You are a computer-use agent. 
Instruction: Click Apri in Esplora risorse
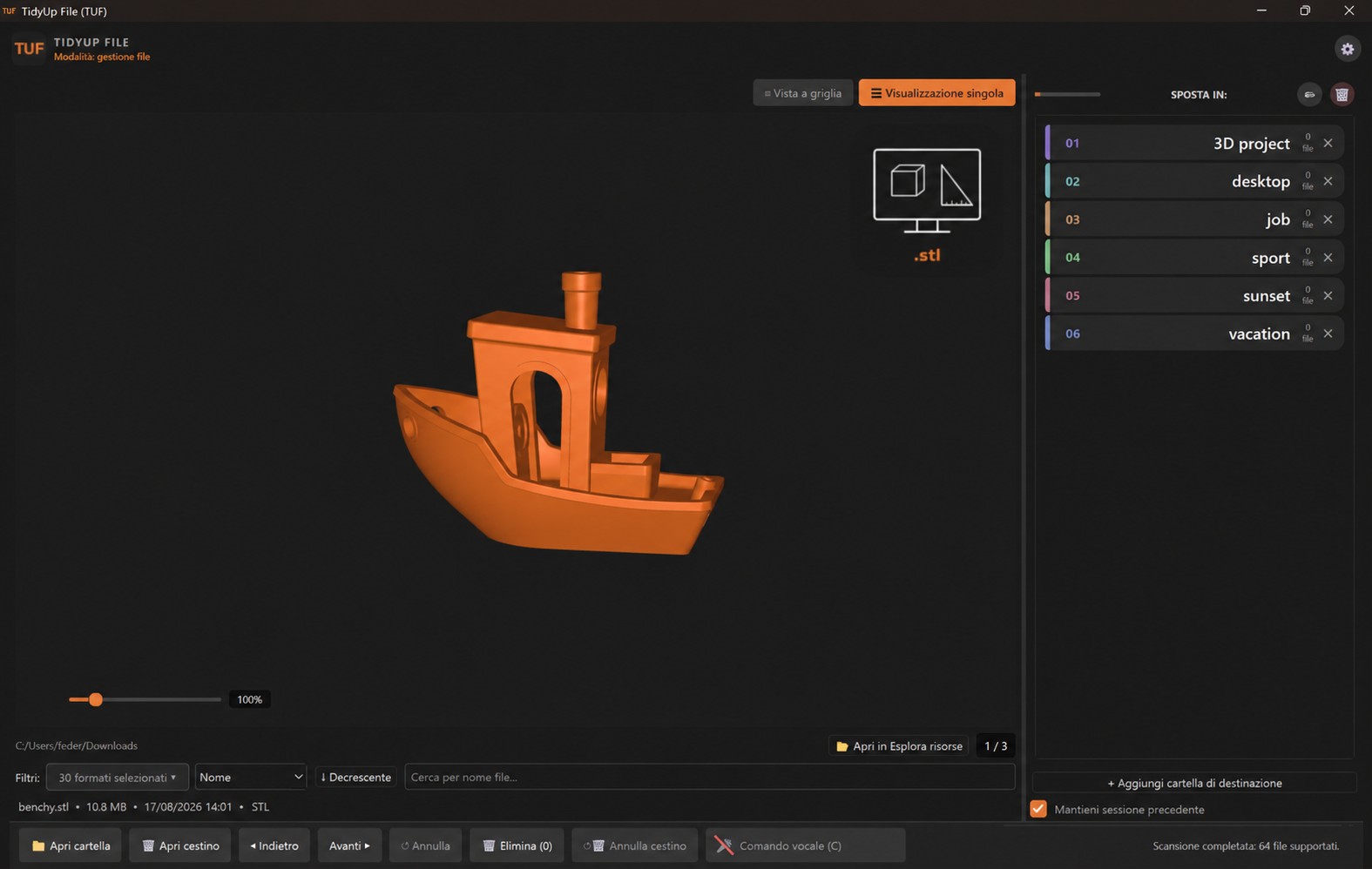[x=898, y=746]
